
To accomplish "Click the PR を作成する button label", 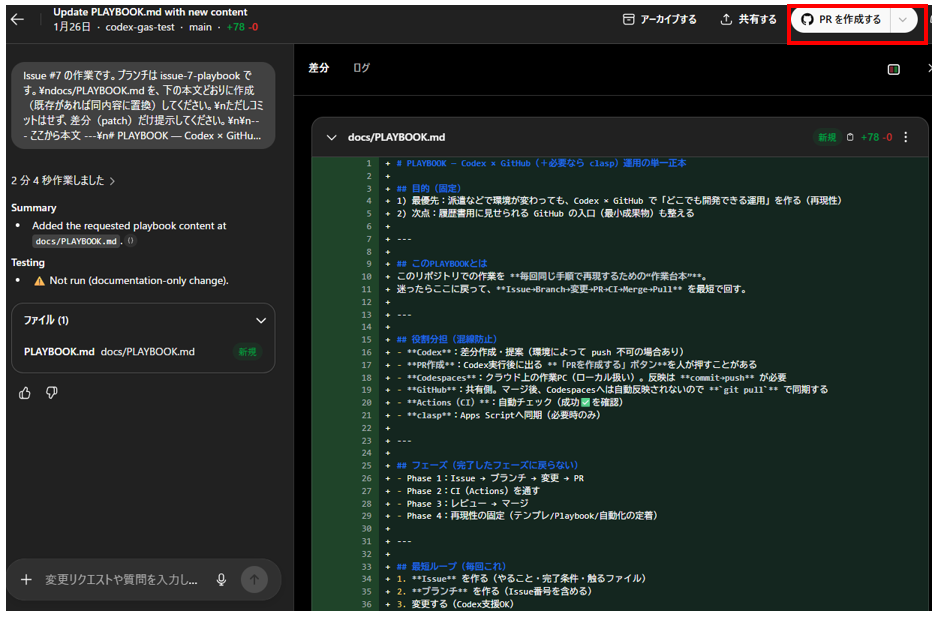I will 850,20.
